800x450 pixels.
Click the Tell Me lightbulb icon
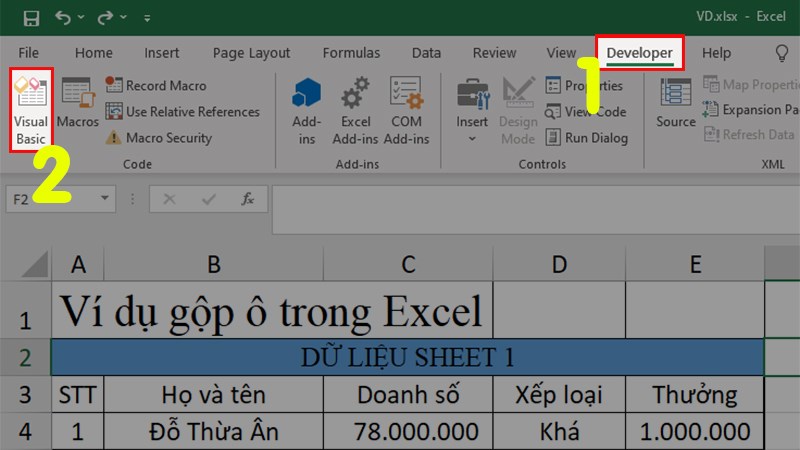(782, 53)
